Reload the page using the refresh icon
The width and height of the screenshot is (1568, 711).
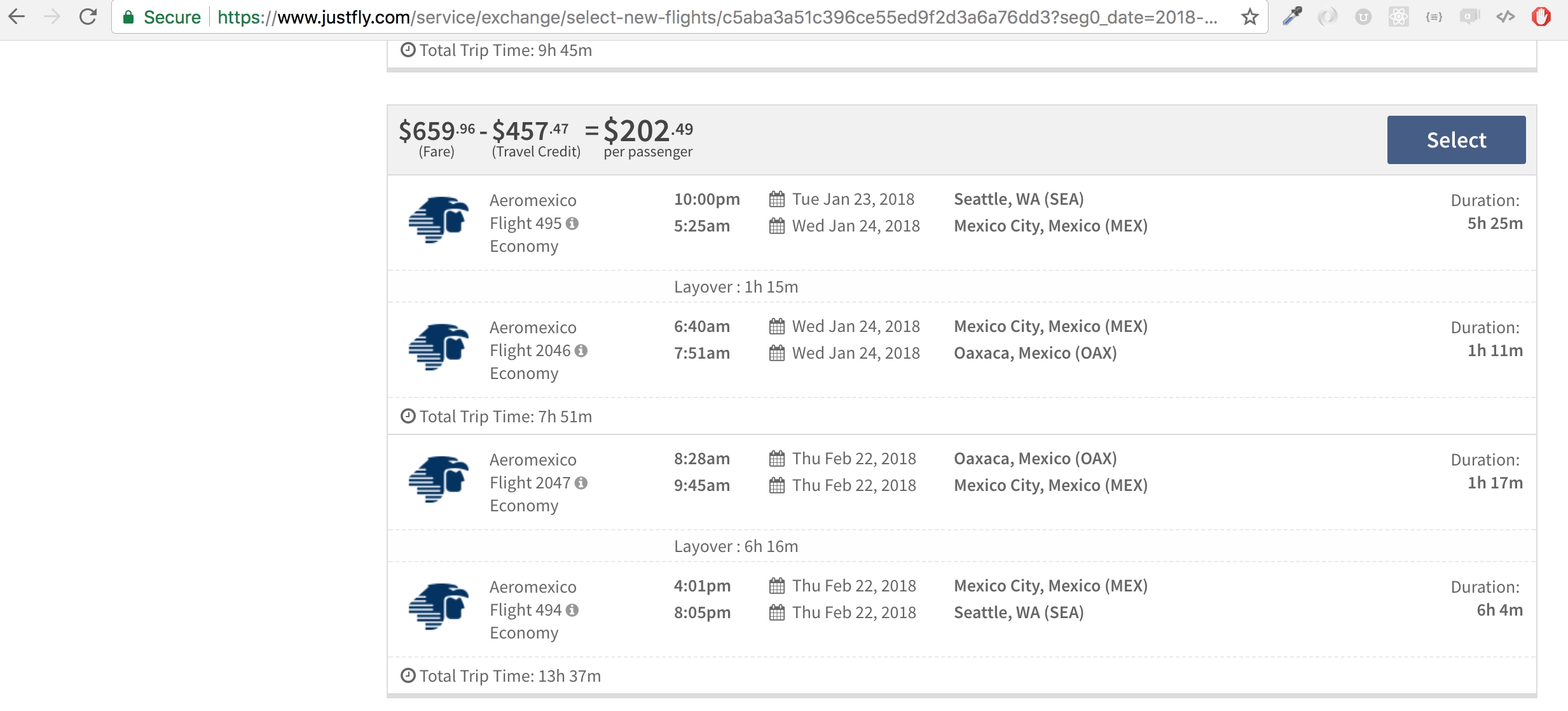pyautogui.click(x=88, y=17)
